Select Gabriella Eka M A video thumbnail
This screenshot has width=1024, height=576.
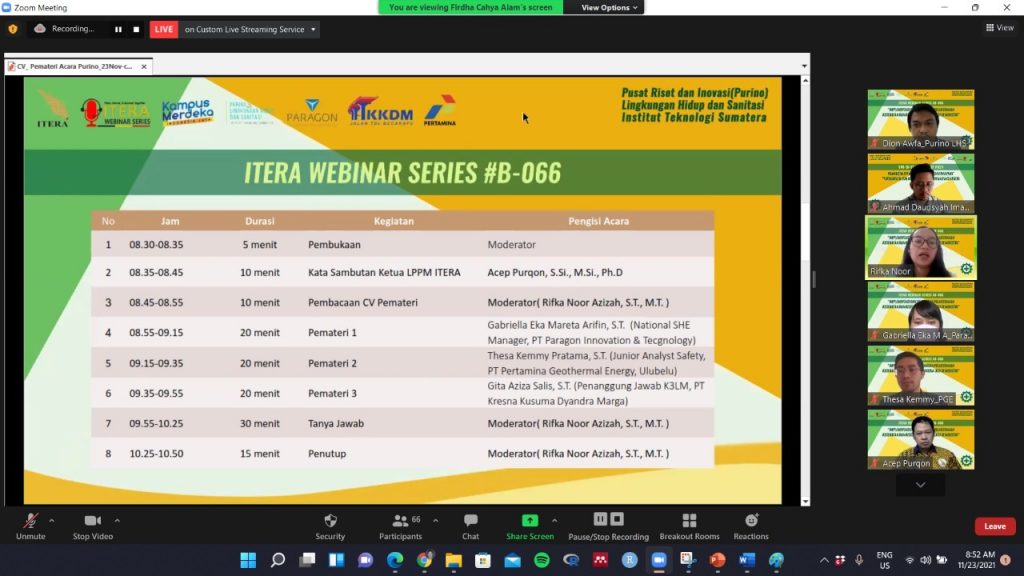921,312
